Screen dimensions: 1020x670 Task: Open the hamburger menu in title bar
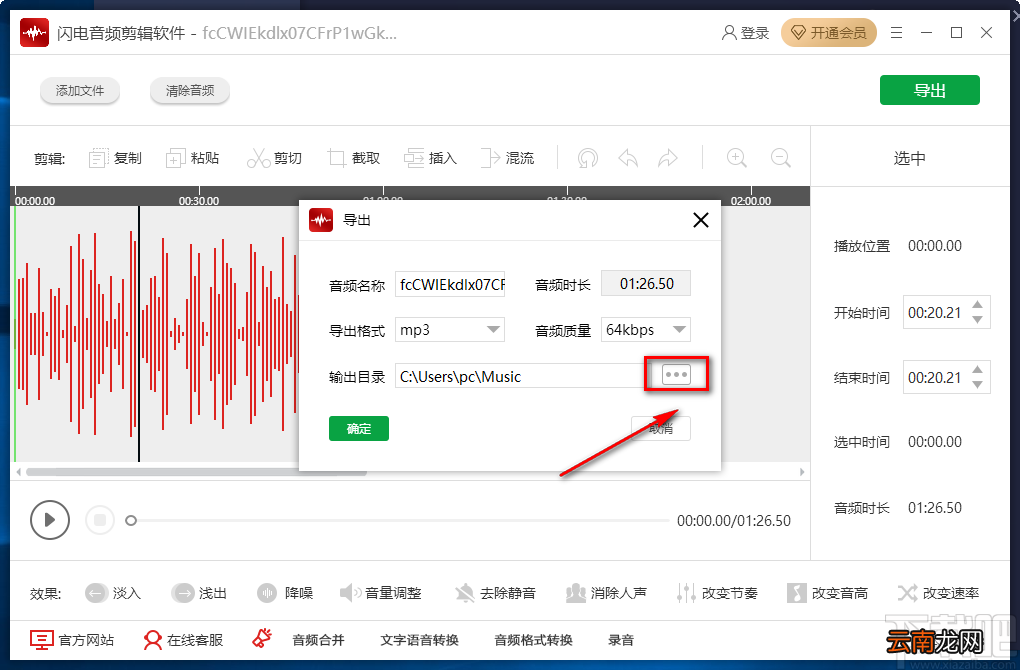pyautogui.click(x=896, y=33)
